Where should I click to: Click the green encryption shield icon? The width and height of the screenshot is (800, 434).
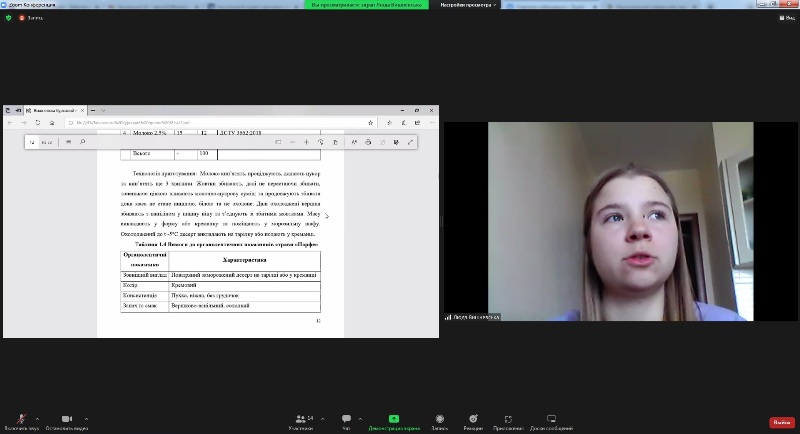[7, 18]
